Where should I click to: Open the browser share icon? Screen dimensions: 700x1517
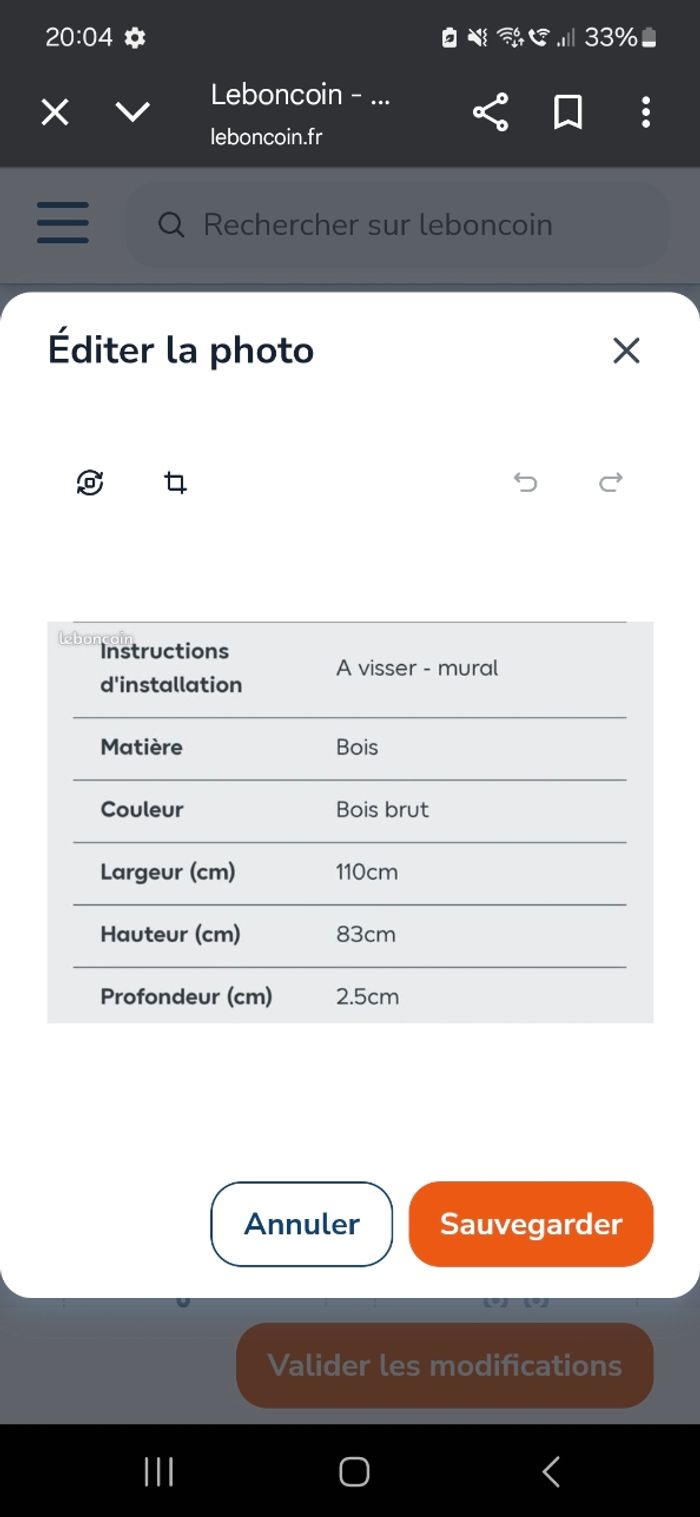(490, 112)
